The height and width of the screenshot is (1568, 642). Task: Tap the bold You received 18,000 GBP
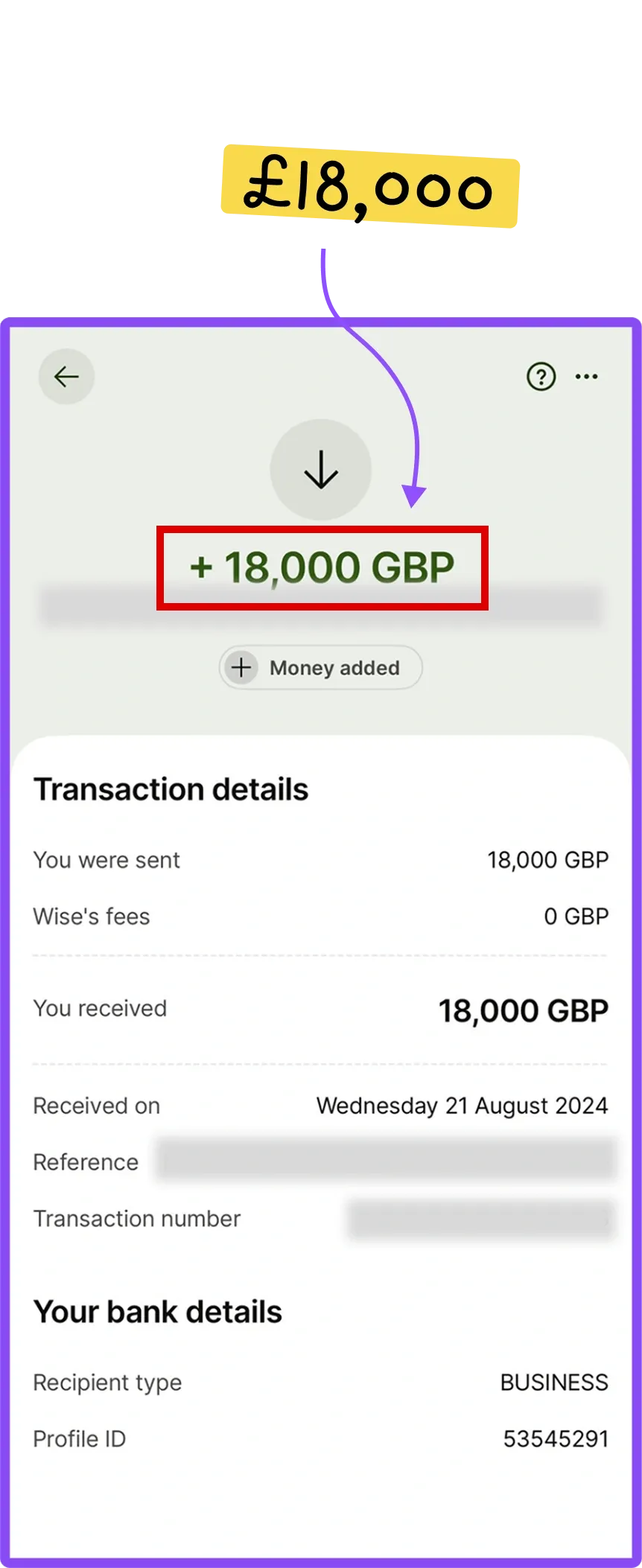click(523, 1010)
